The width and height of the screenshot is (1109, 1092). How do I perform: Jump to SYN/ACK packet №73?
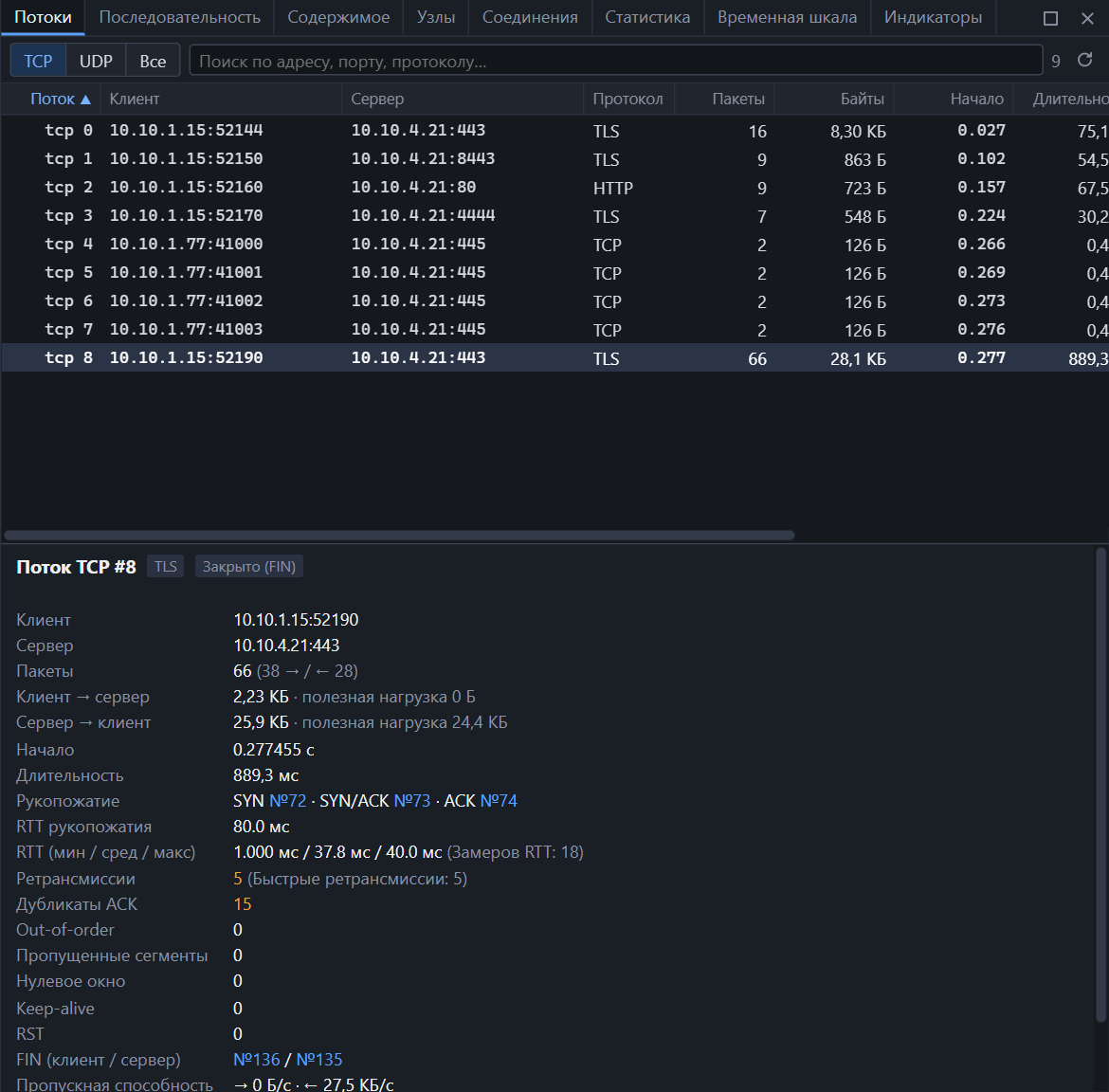click(x=411, y=801)
